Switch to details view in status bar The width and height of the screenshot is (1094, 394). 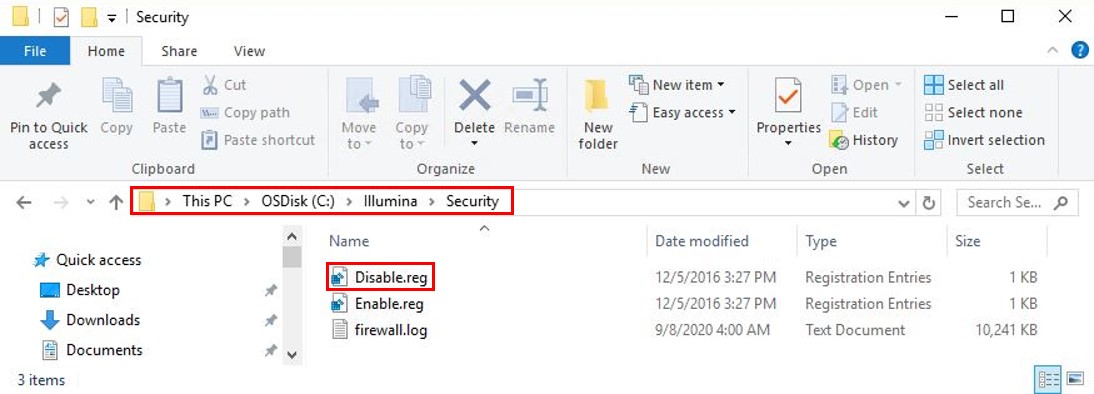coord(1049,380)
